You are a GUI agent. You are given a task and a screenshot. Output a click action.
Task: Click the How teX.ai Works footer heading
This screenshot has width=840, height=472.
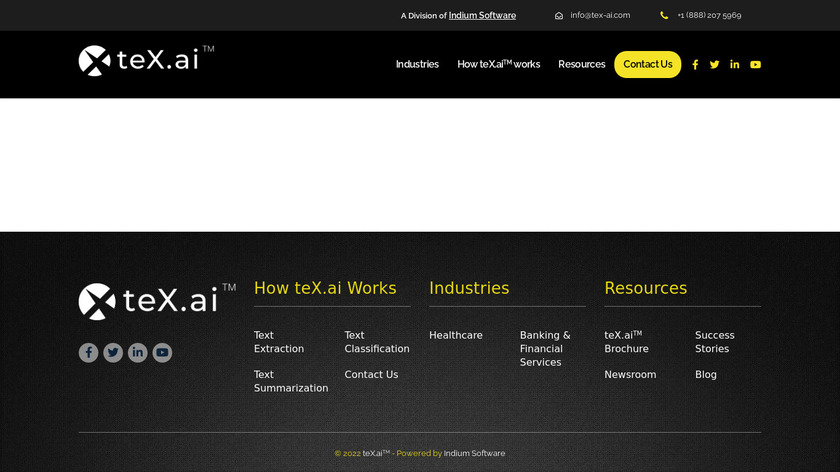point(325,288)
